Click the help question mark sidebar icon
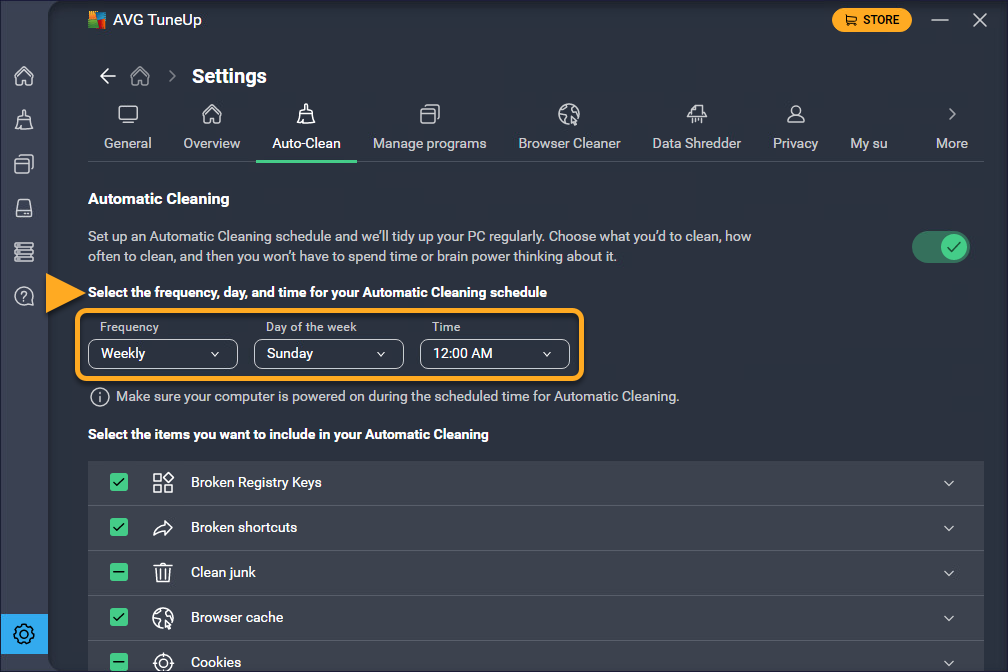The width and height of the screenshot is (1008, 672). tap(24, 296)
